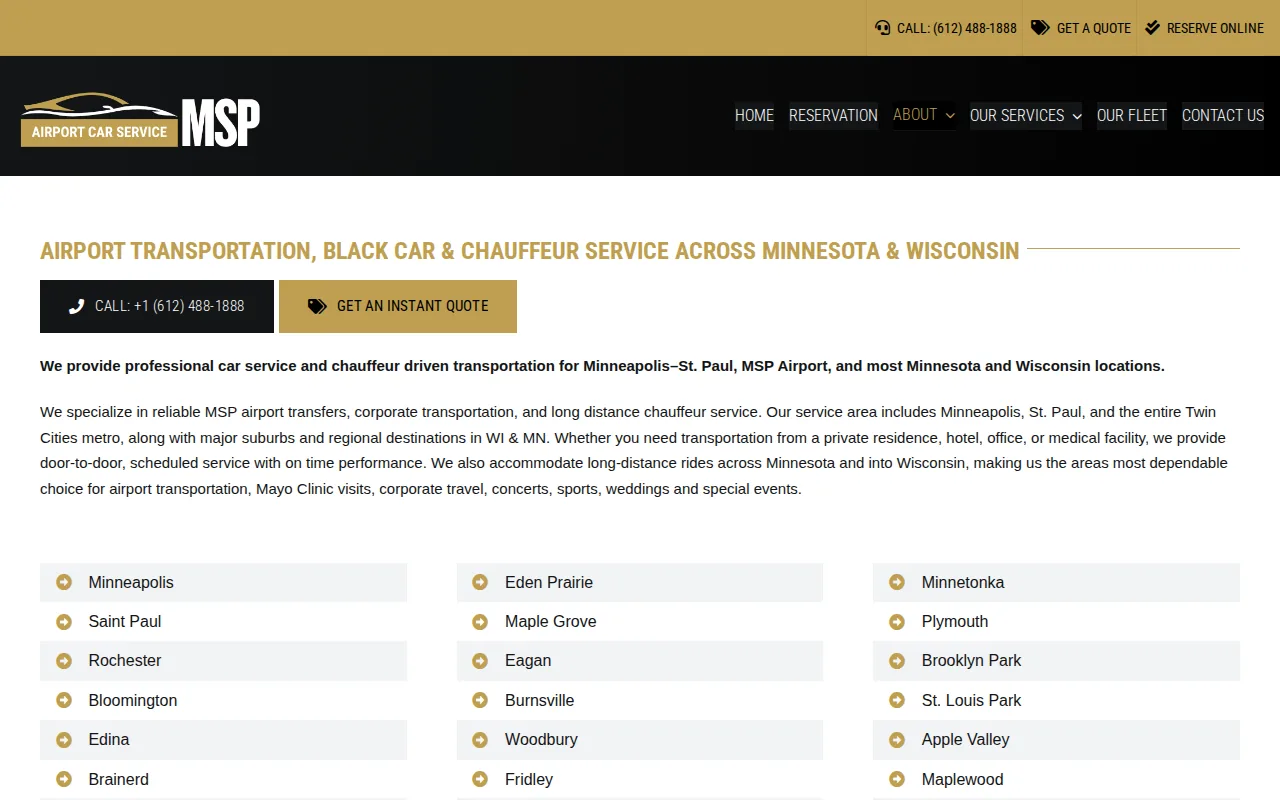The height and width of the screenshot is (800, 1280).
Task: Click the arrow icon next to Saint Paul
Action: [x=64, y=621]
